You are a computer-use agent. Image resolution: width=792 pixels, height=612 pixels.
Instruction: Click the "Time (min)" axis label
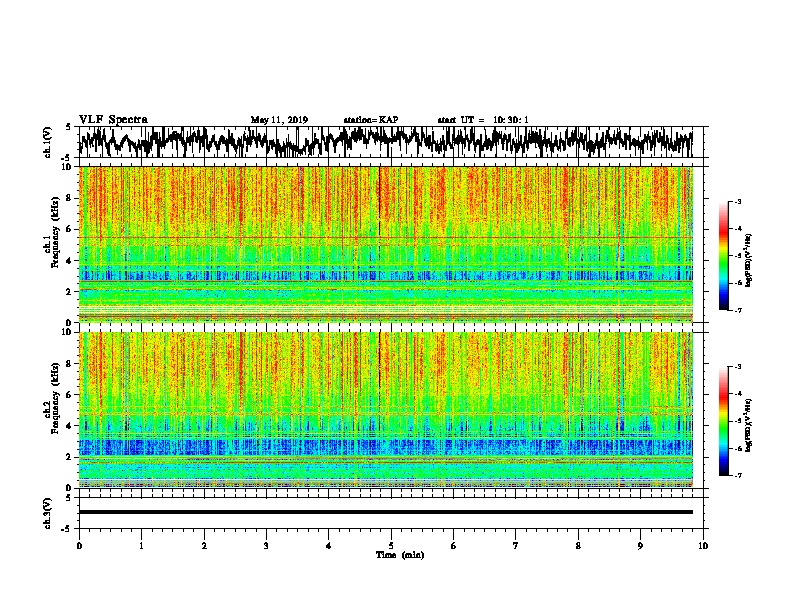pos(400,555)
